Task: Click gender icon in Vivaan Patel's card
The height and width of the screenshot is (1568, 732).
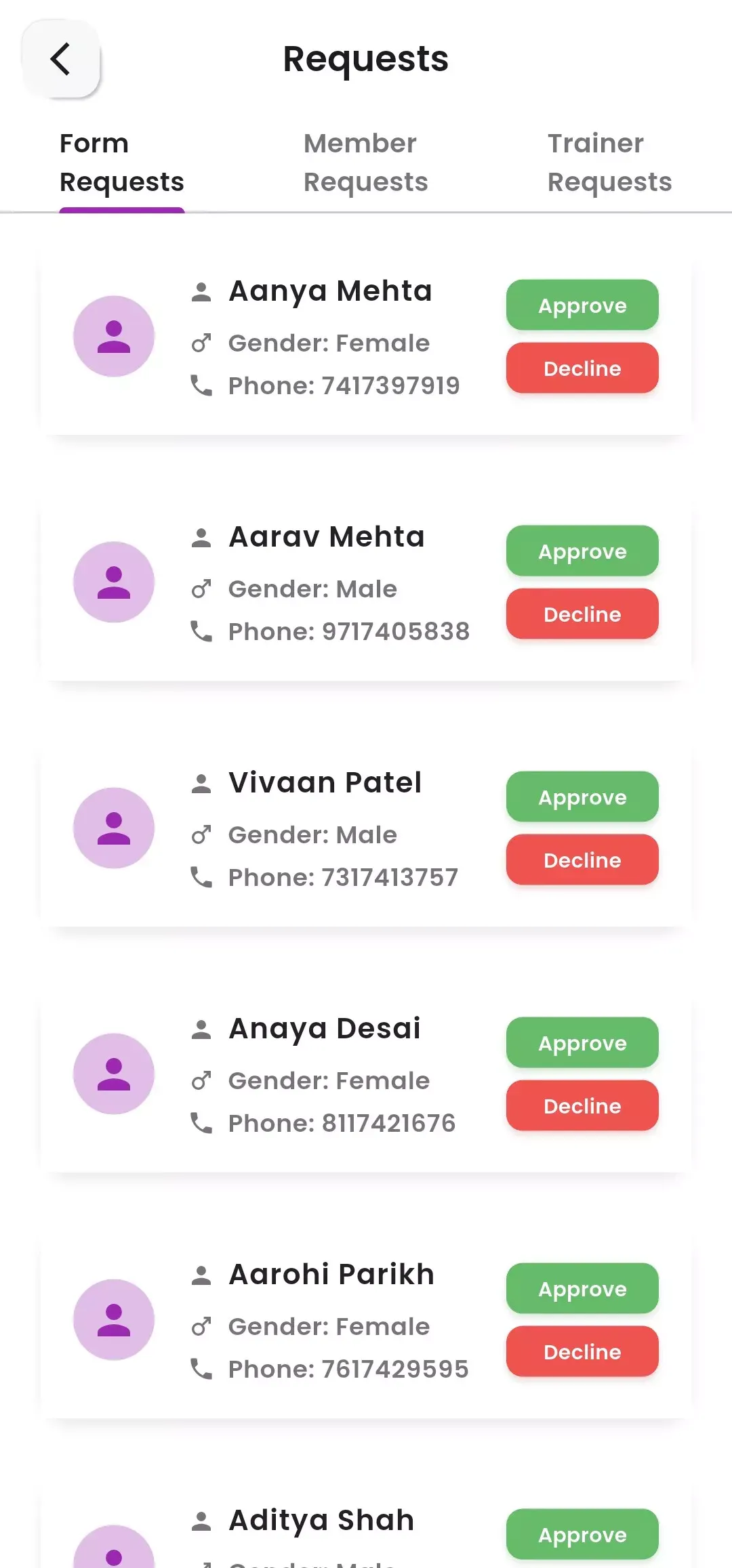Action: pos(201,835)
